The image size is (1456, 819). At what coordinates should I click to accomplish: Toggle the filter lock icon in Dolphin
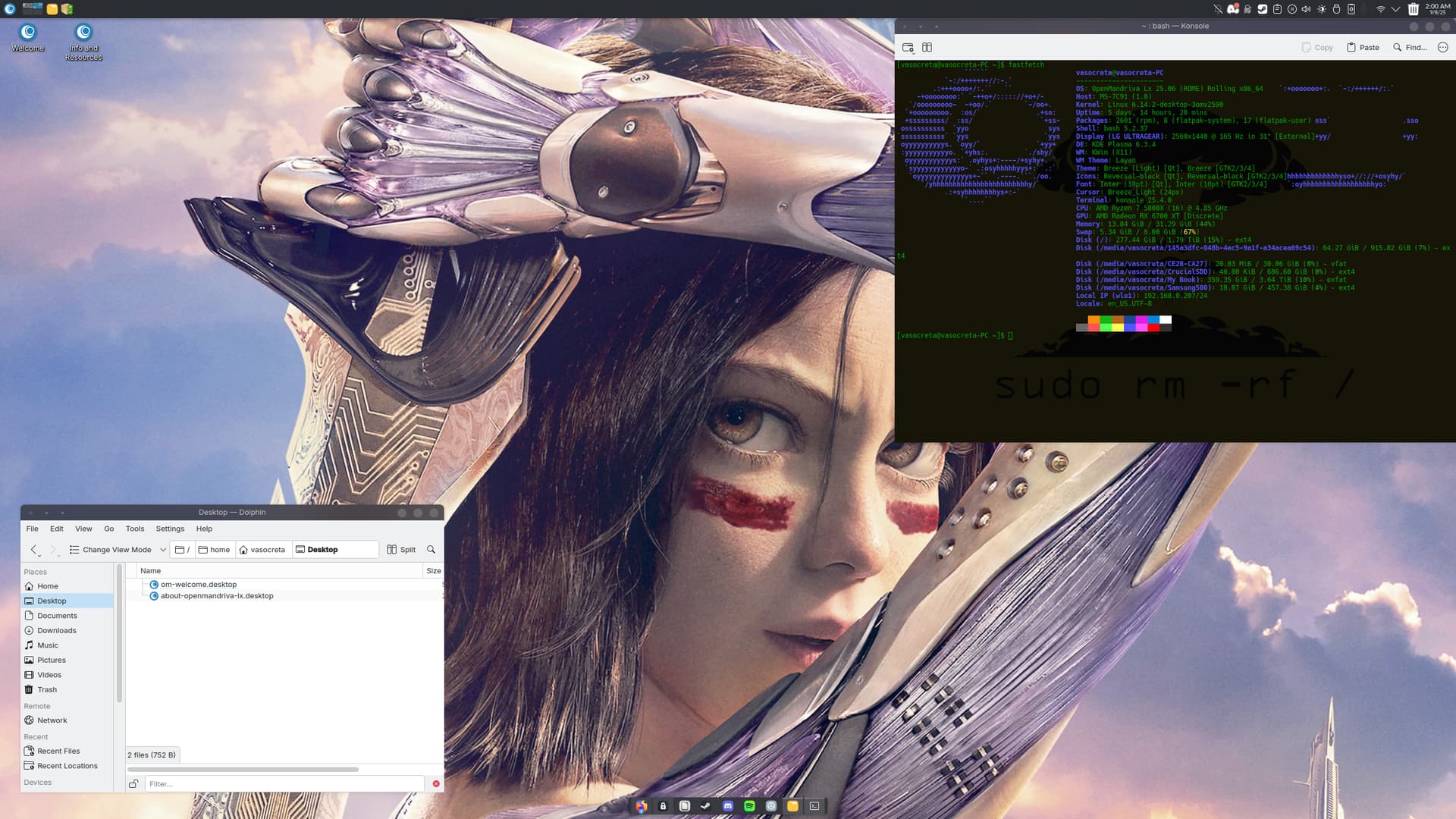pos(133,784)
